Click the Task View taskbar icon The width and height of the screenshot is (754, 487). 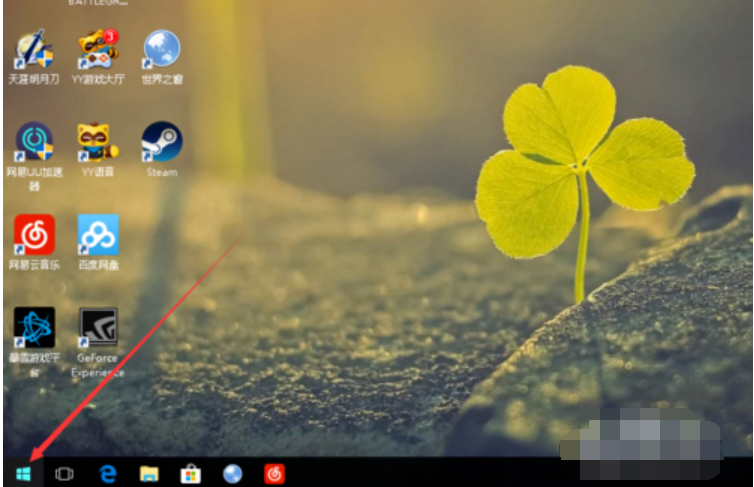pos(65,473)
